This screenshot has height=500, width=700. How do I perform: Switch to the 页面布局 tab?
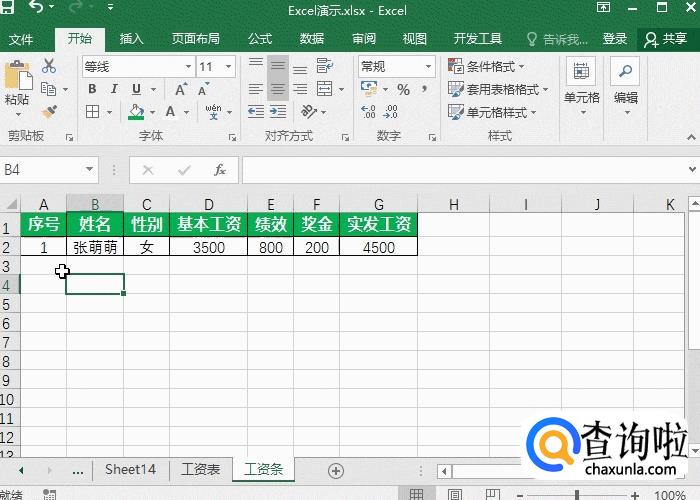coord(196,39)
